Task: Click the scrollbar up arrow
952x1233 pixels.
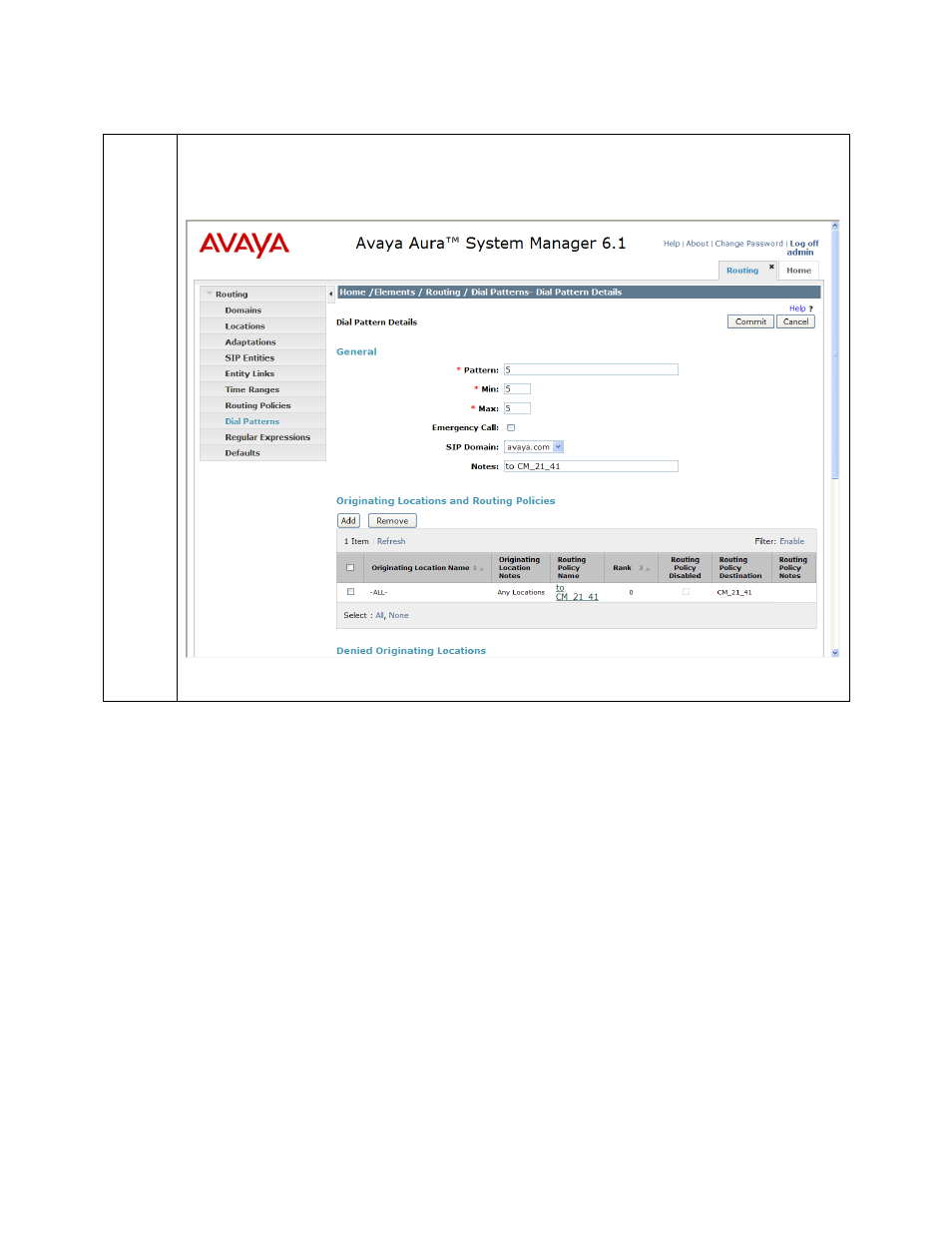Action: click(x=835, y=227)
